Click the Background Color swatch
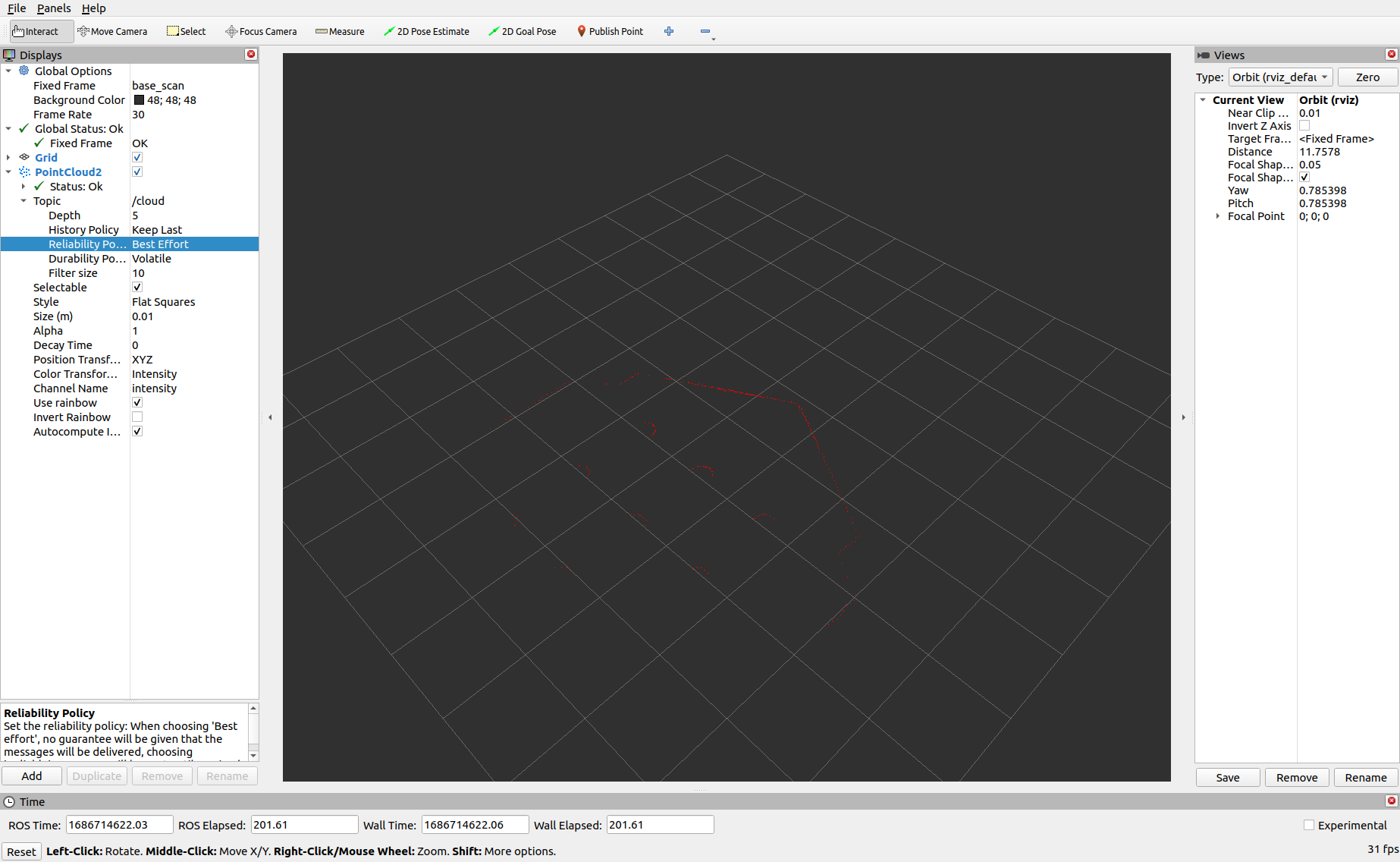 click(x=139, y=99)
